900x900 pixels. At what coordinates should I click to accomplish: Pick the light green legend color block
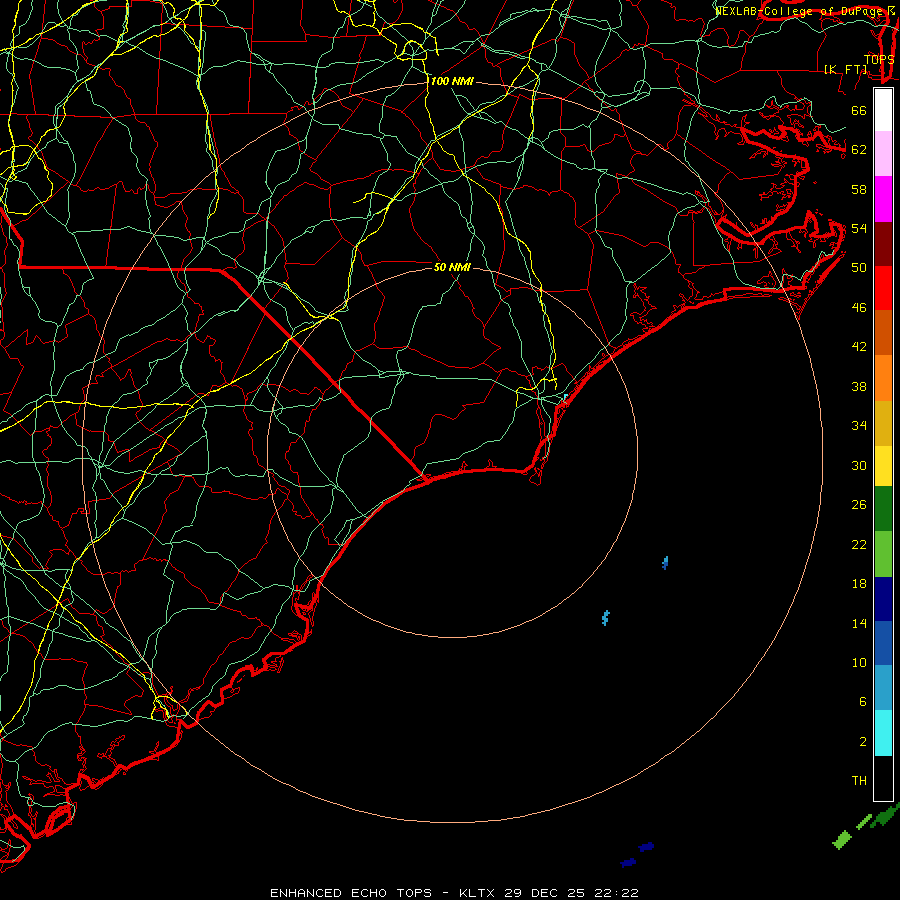tap(883, 554)
